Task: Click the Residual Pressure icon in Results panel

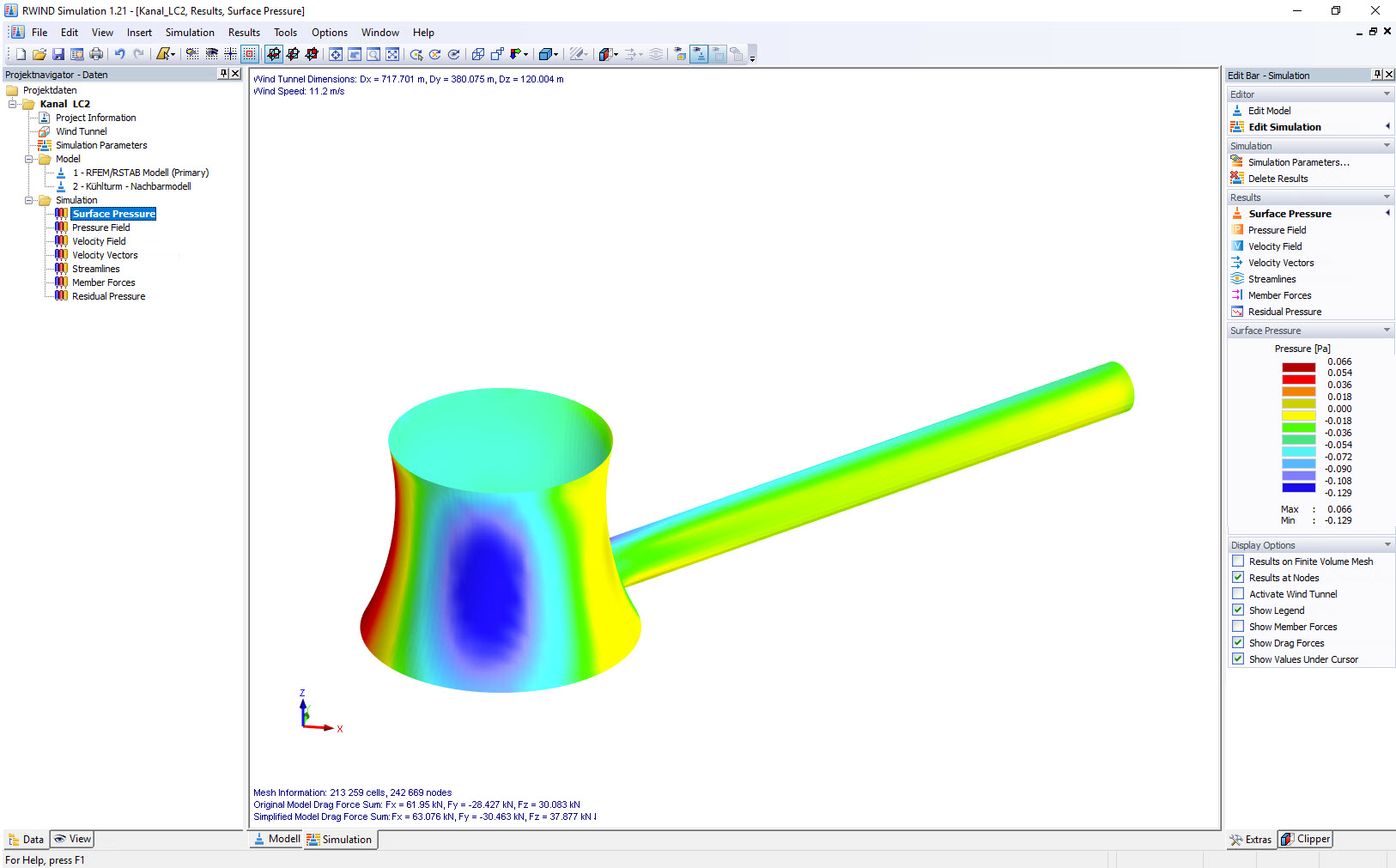Action: point(1237,312)
